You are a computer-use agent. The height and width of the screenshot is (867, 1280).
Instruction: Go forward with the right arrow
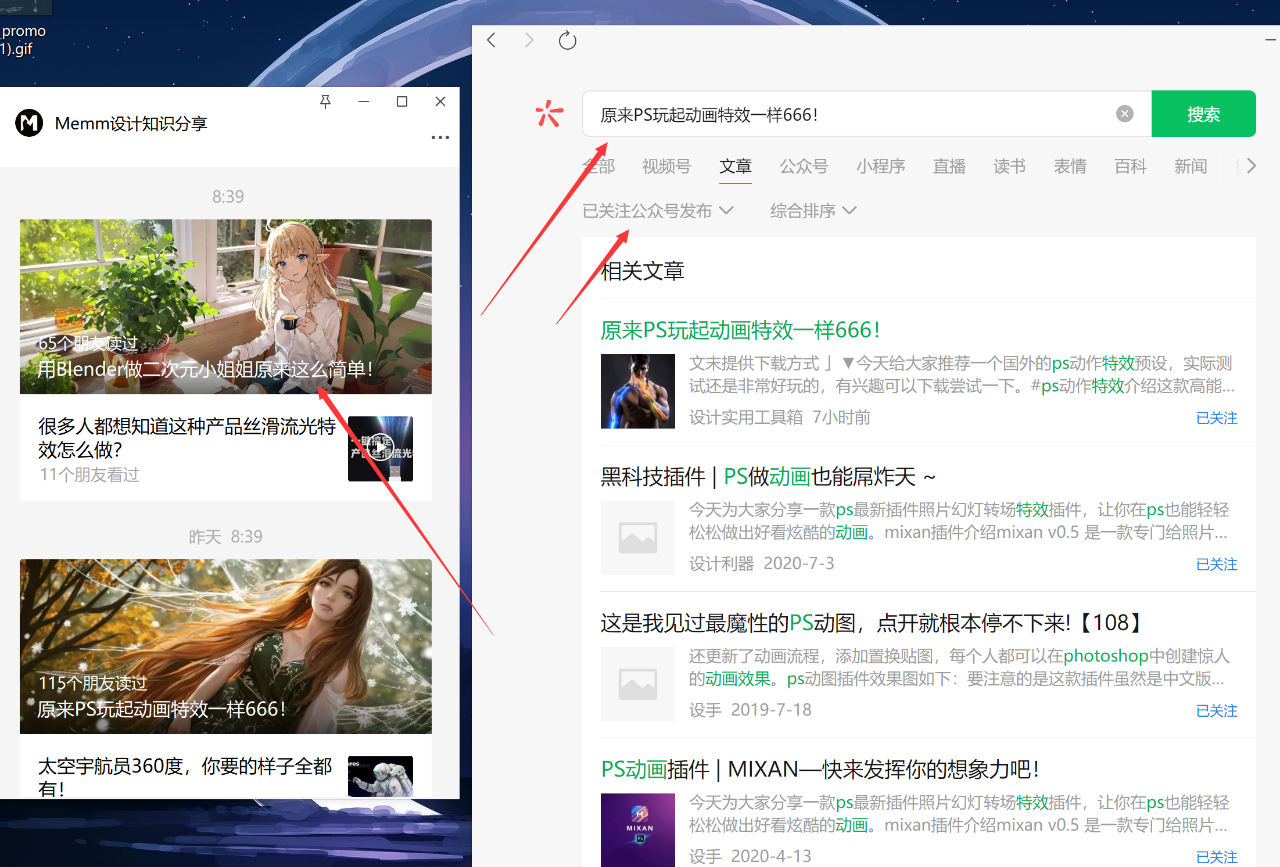pyautogui.click(x=529, y=40)
